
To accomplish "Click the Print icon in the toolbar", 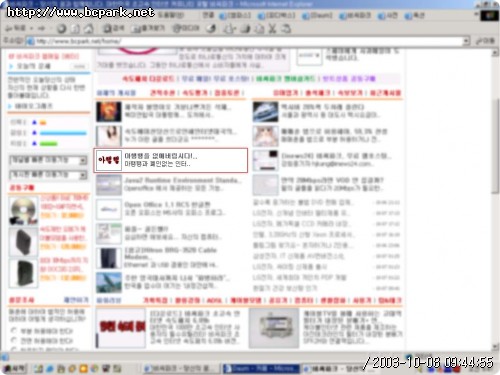I will coord(245,29).
